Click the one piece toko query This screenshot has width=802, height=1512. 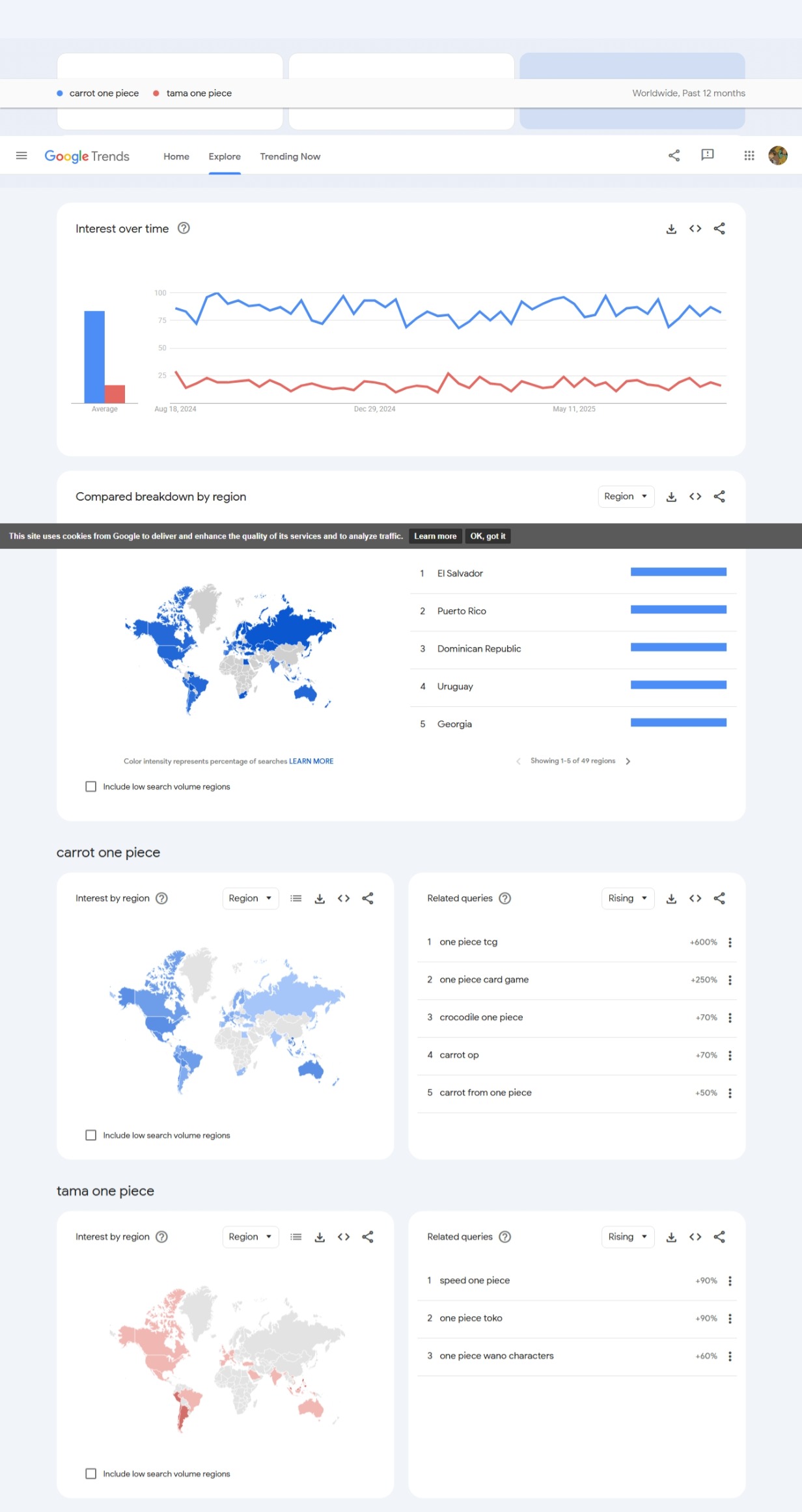coord(471,1318)
